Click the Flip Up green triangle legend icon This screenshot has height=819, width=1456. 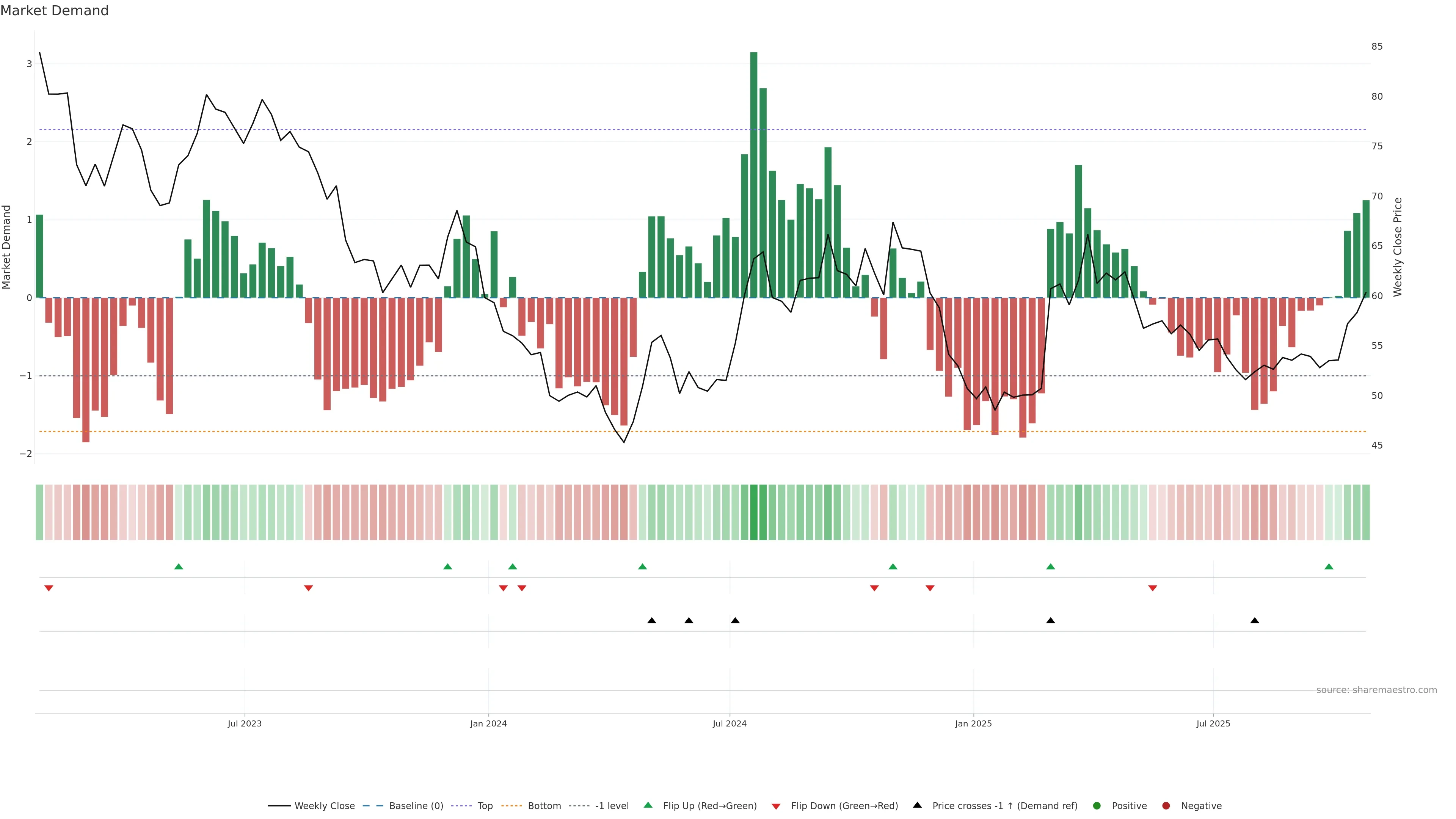(x=648, y=805)
